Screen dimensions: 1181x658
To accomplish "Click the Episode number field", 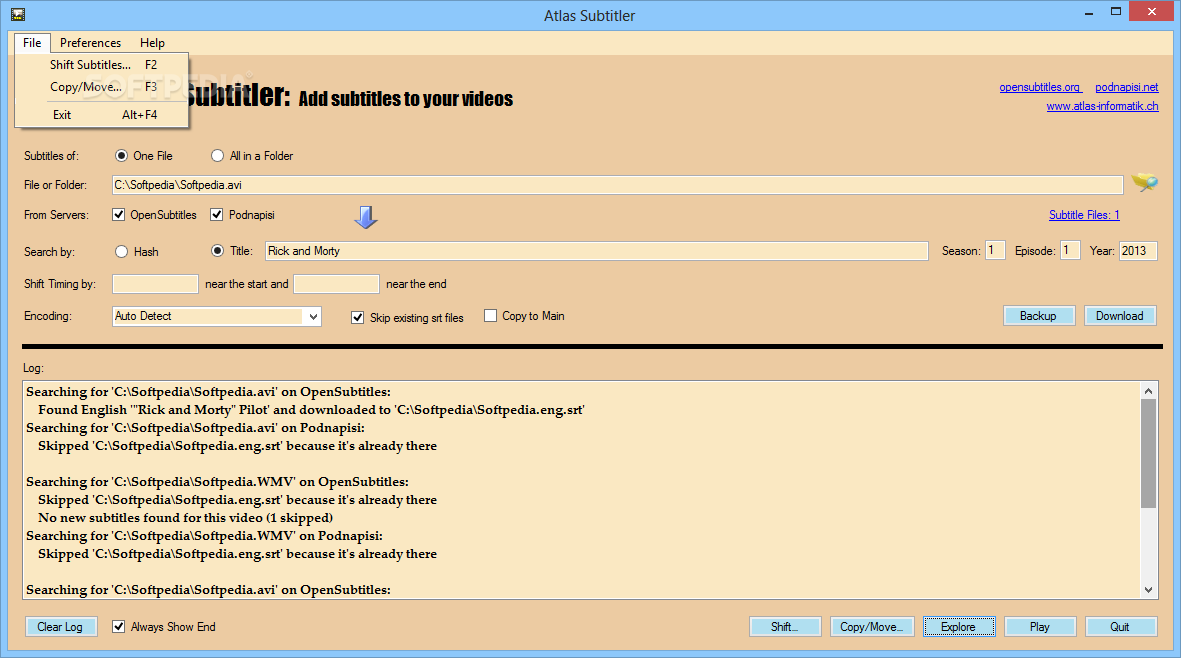I will 1070,251.
